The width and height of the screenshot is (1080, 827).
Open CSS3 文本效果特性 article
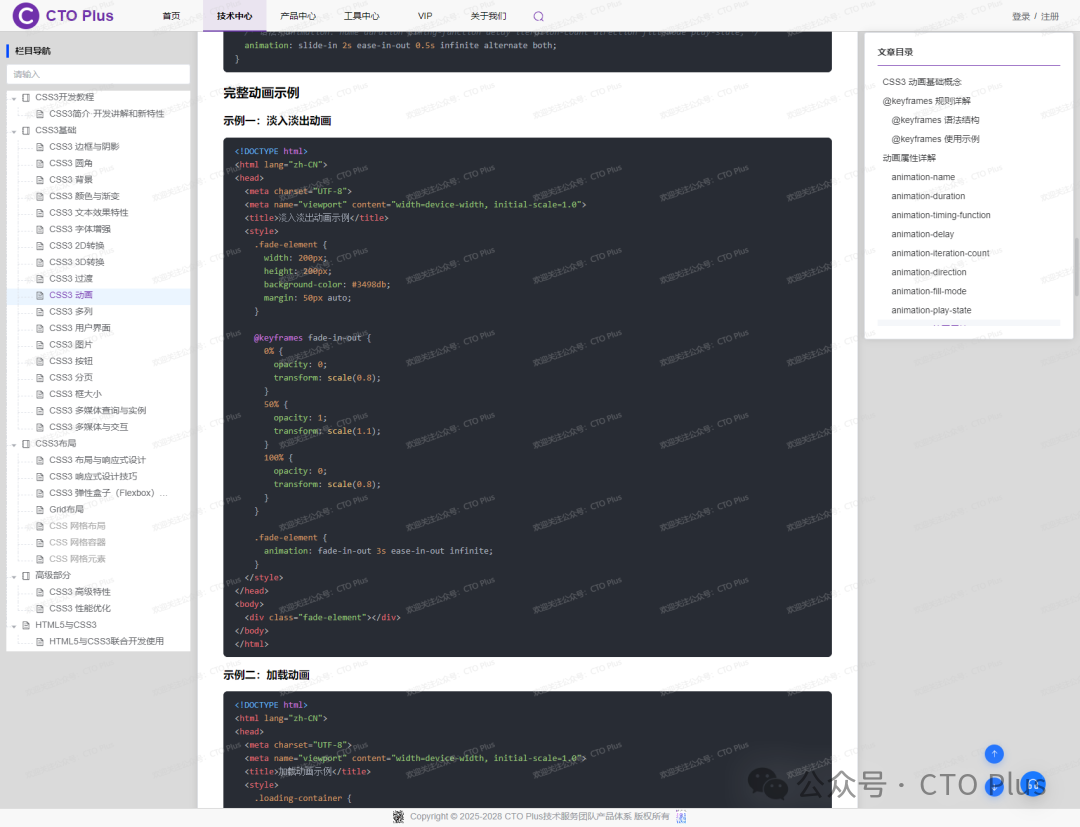tap(88, 213)
